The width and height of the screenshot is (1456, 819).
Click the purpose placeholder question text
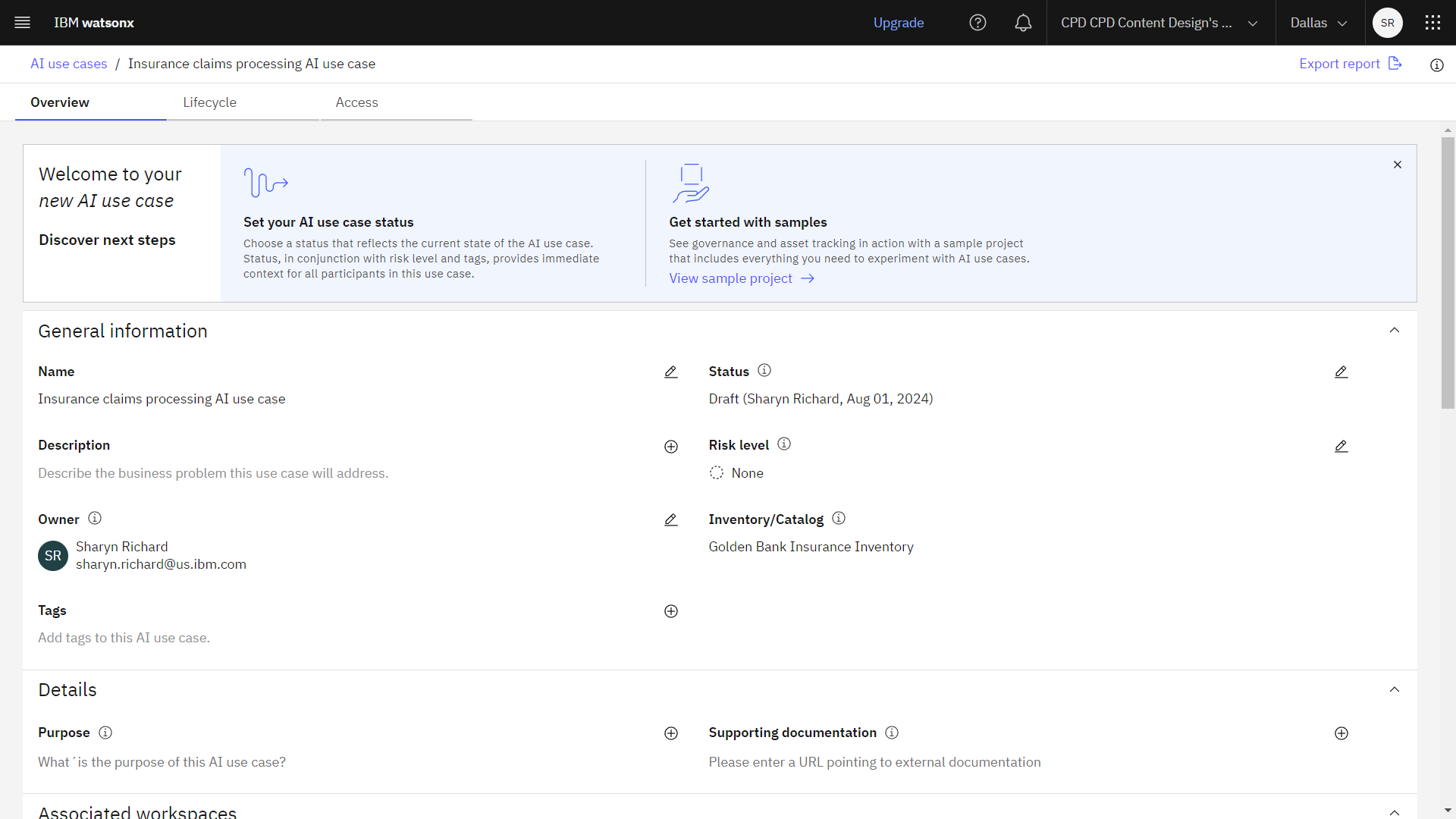click(162, 762)
